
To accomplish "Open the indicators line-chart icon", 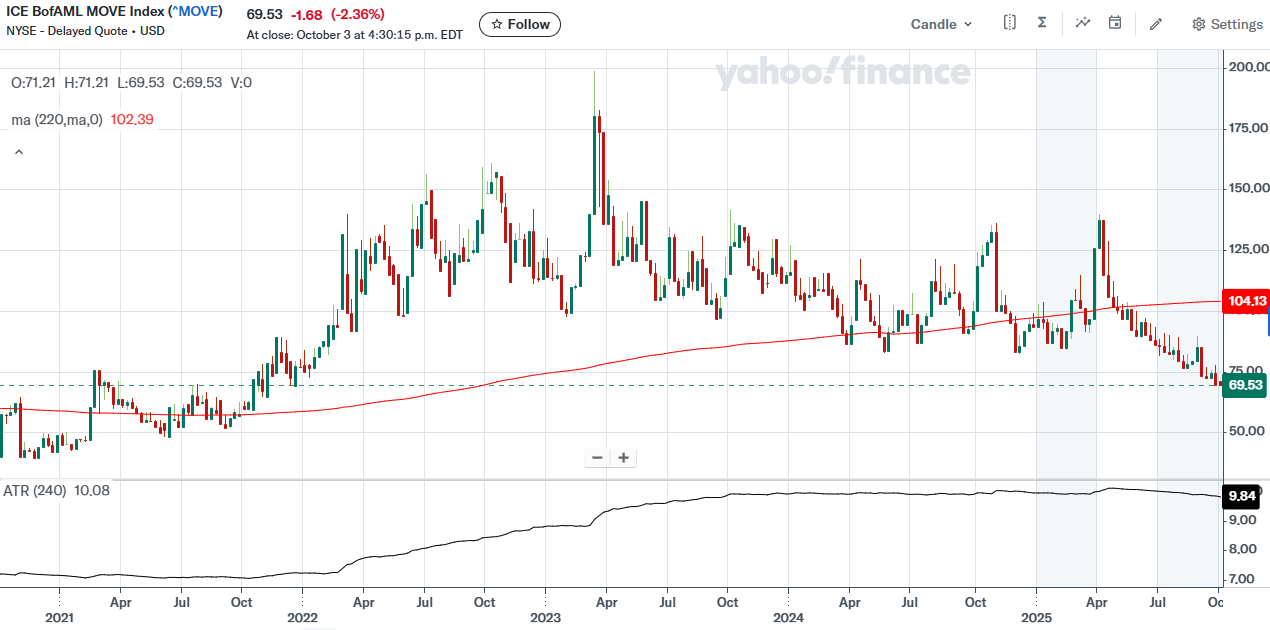I will (x=1083, y=23).
